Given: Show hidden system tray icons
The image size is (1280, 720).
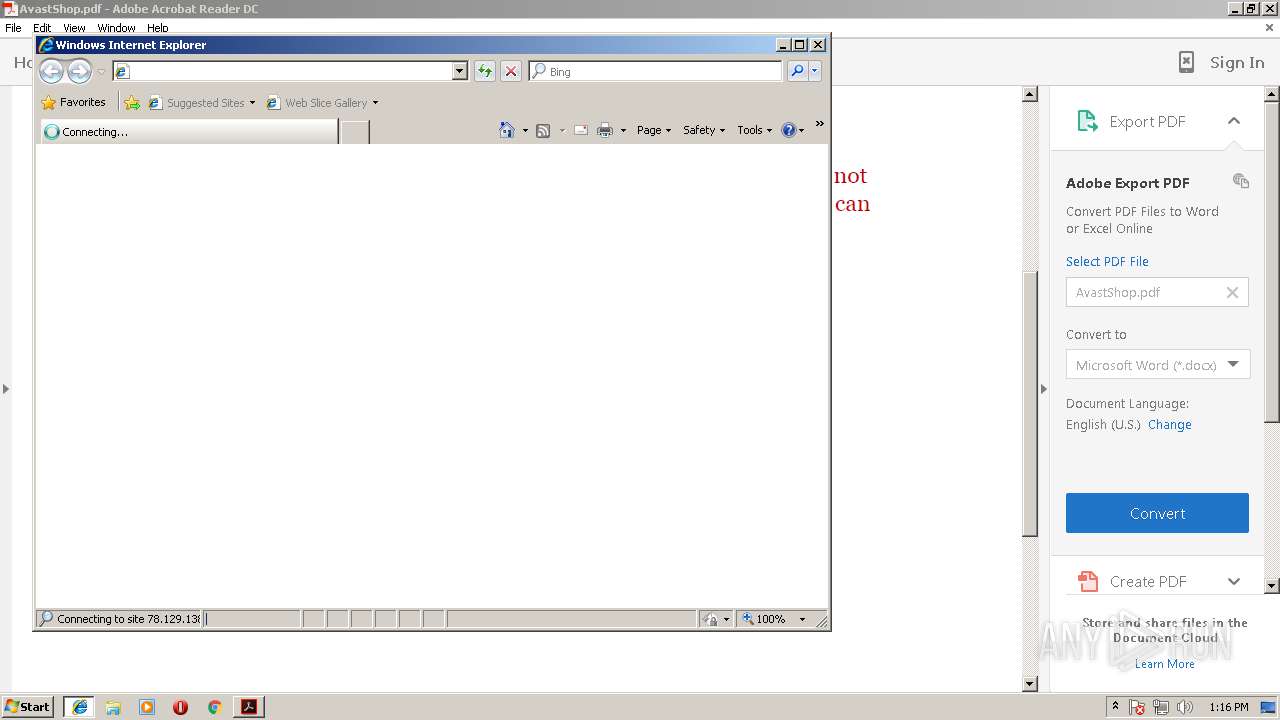Looking at the screenshot, I should coord(1115,707).
